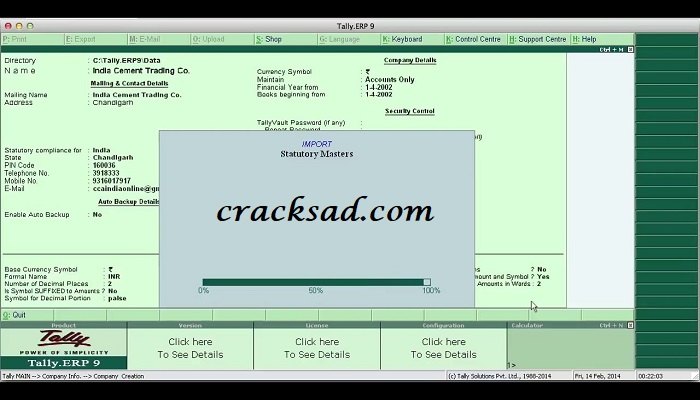Click the Tally Power of Simplicity logo
Viewport: 700px width, 400px height.
[x=64, y=342]
